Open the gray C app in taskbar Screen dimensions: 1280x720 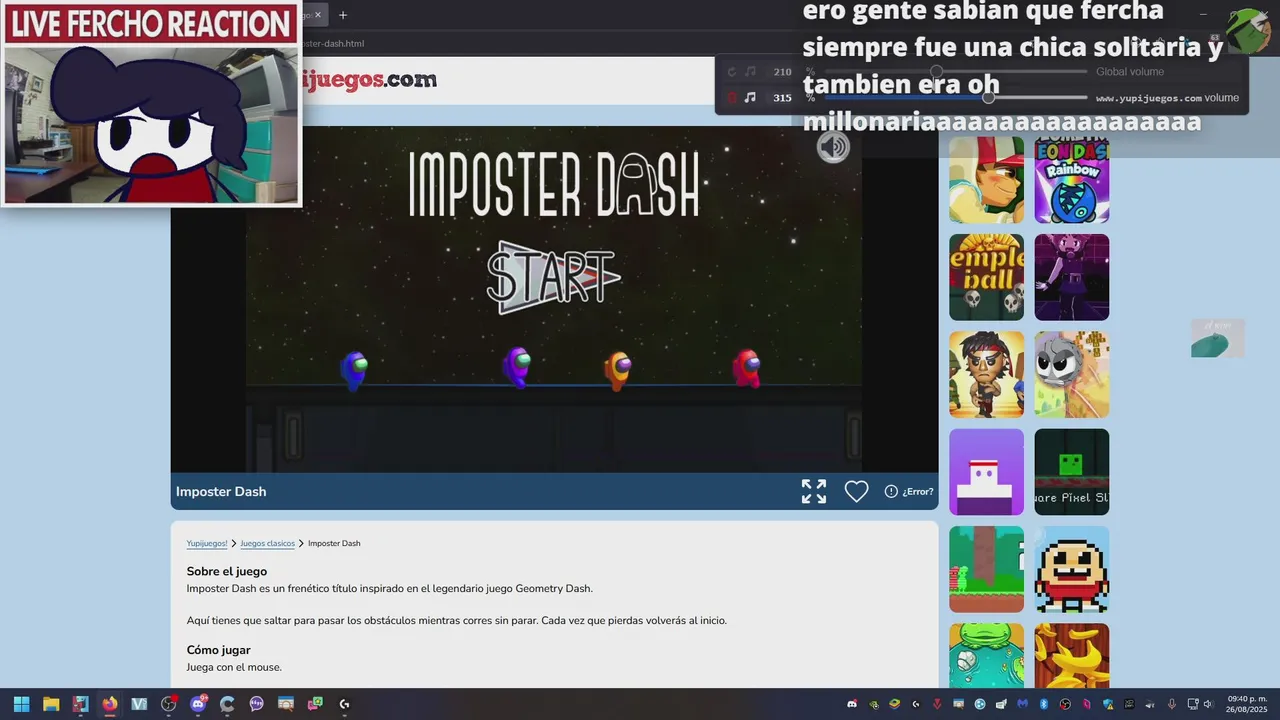(x=228, y=704)
